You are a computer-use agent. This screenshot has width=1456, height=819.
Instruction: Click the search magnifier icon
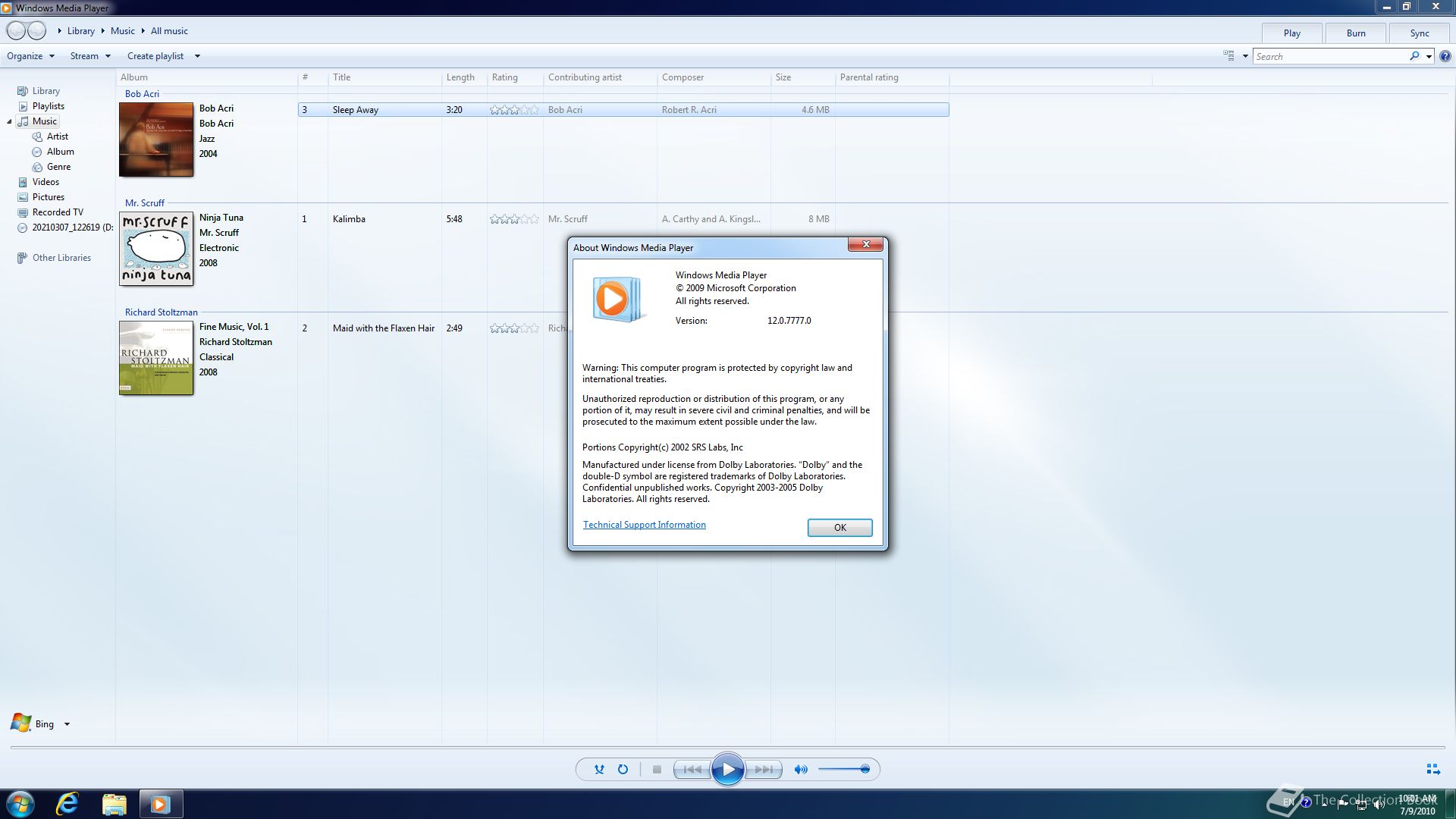tap(1414, 56)
